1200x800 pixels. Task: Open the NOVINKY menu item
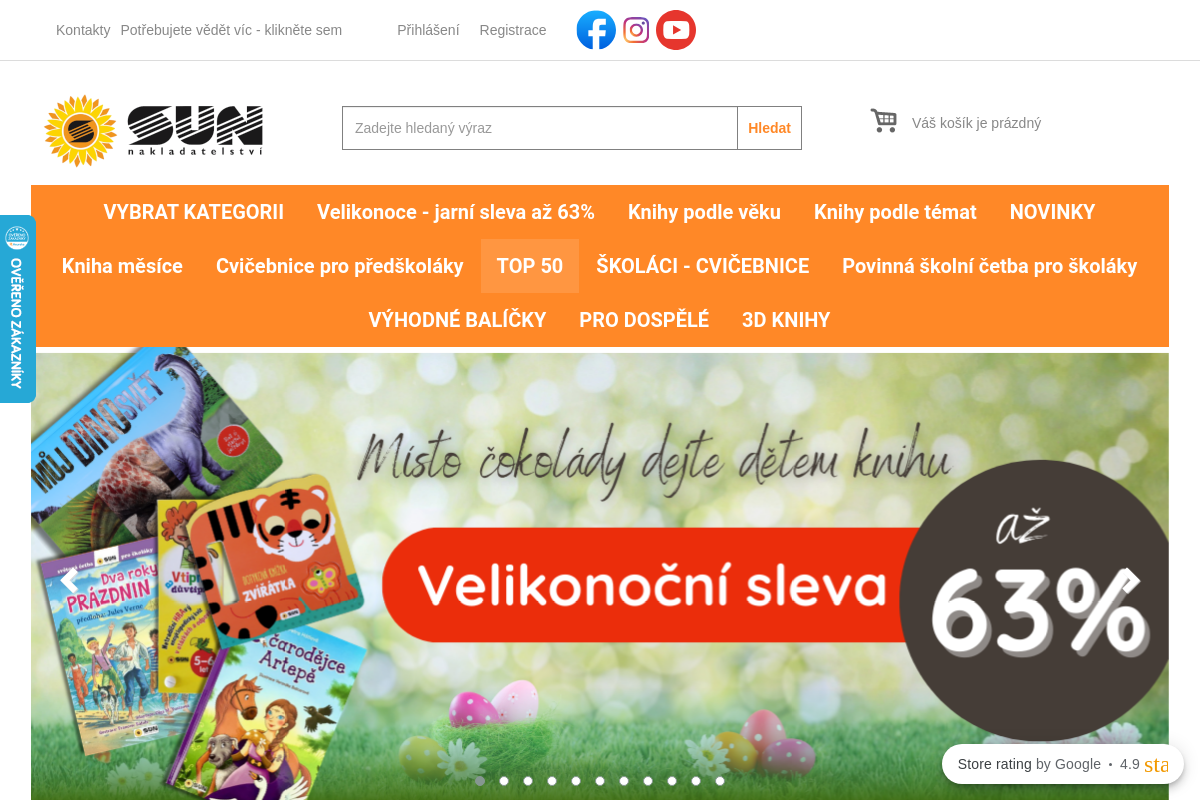click(1053, 212)
